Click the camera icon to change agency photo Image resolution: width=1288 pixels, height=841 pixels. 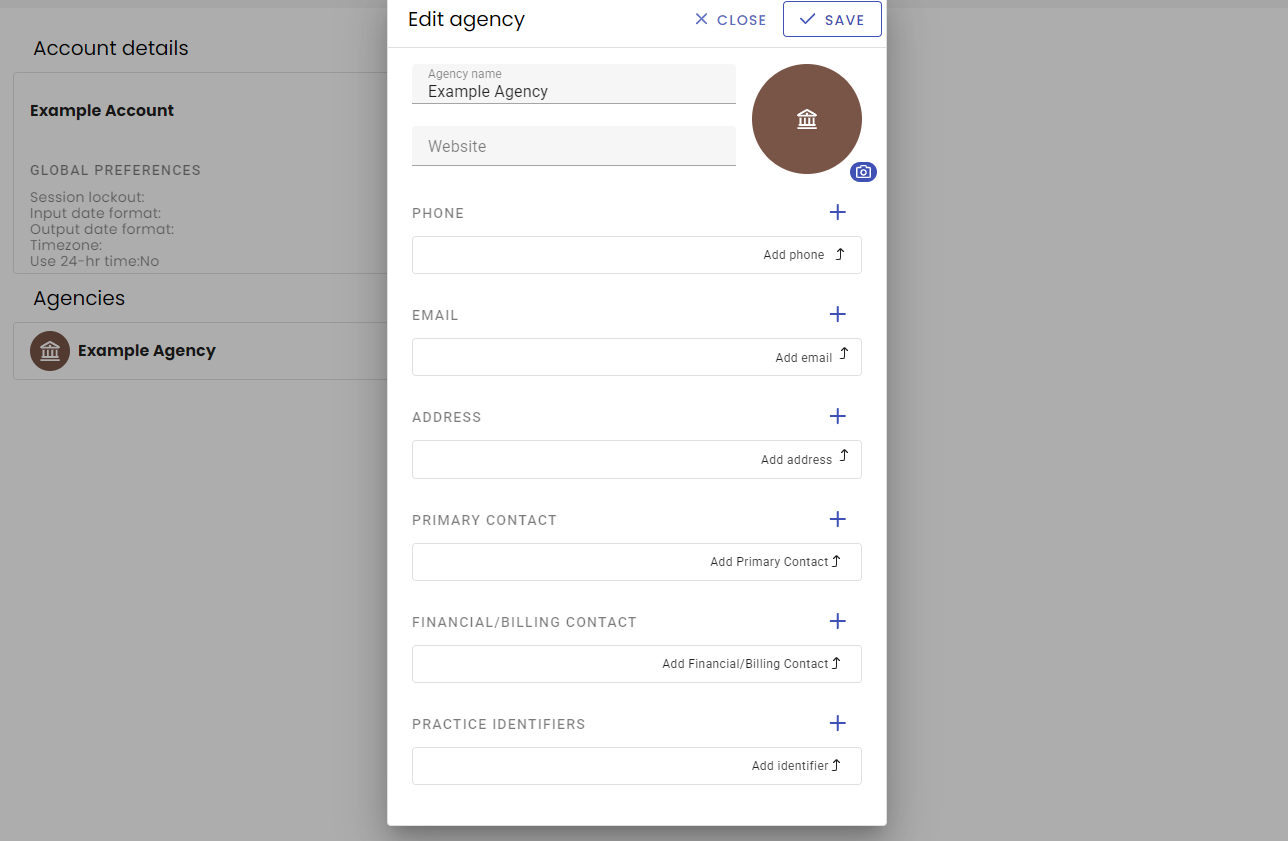click(x=863, y=172)
